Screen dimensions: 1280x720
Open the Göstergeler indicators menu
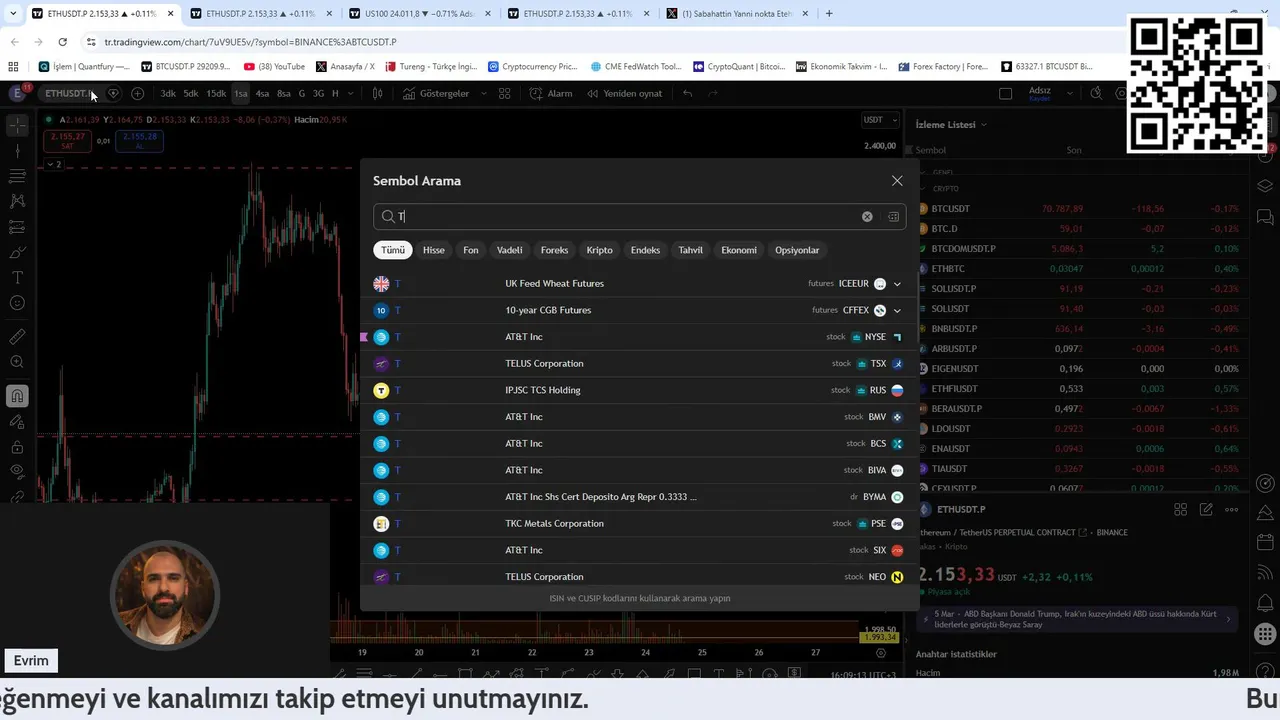[x=436, y=93]
